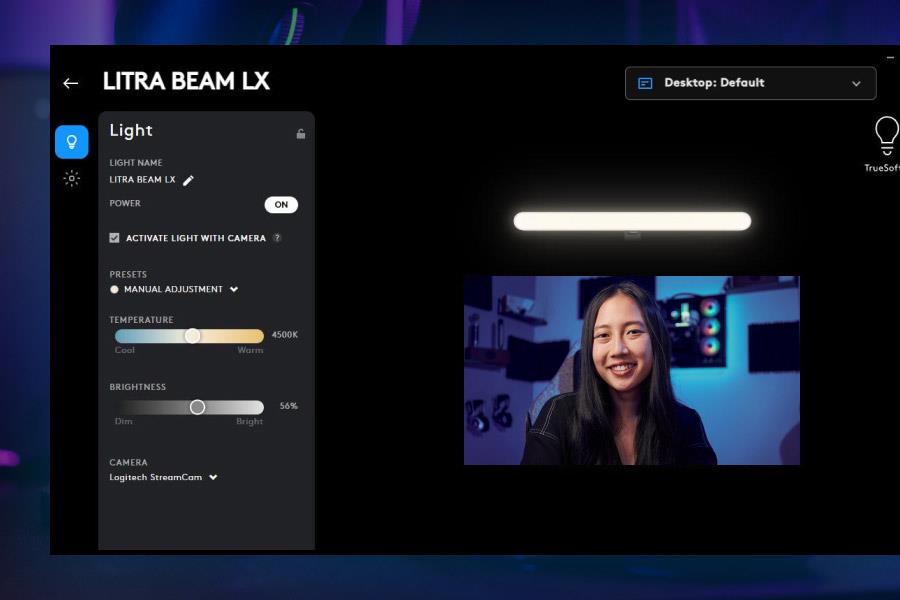Toggle the Power ON switch
This screenshot has height=600, width=900.
click(281, 204)
